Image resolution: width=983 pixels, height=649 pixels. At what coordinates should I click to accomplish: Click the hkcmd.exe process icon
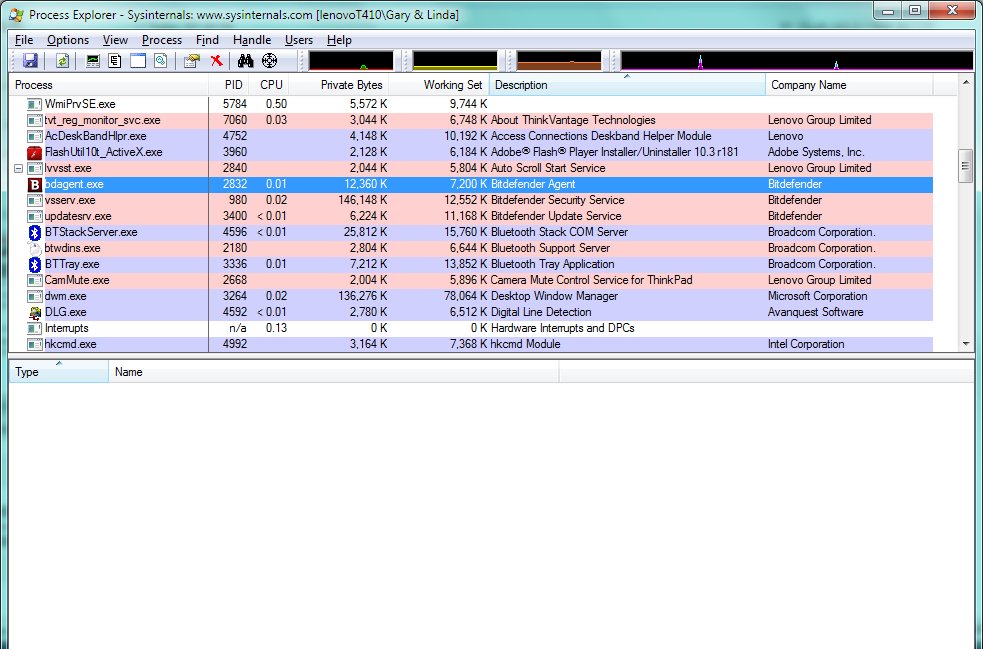(x=34, y=344)
